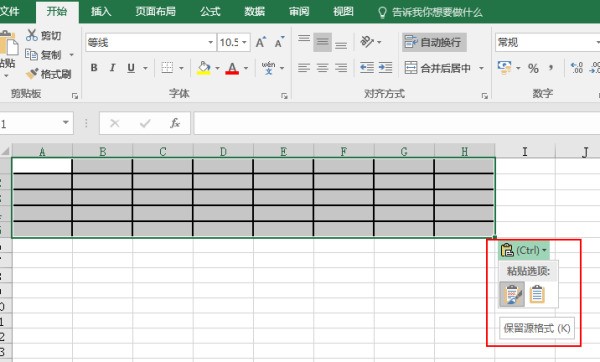
Task: Toggle Underline formatting
Action: tap(131, 68)
